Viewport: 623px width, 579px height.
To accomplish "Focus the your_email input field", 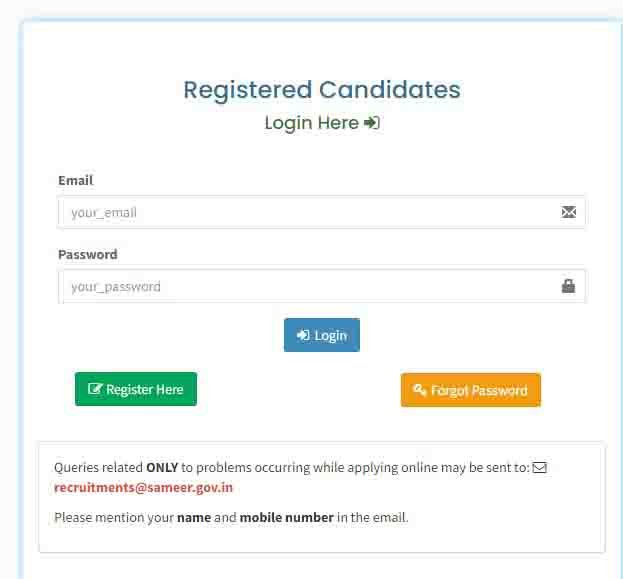I will (321, 212).
